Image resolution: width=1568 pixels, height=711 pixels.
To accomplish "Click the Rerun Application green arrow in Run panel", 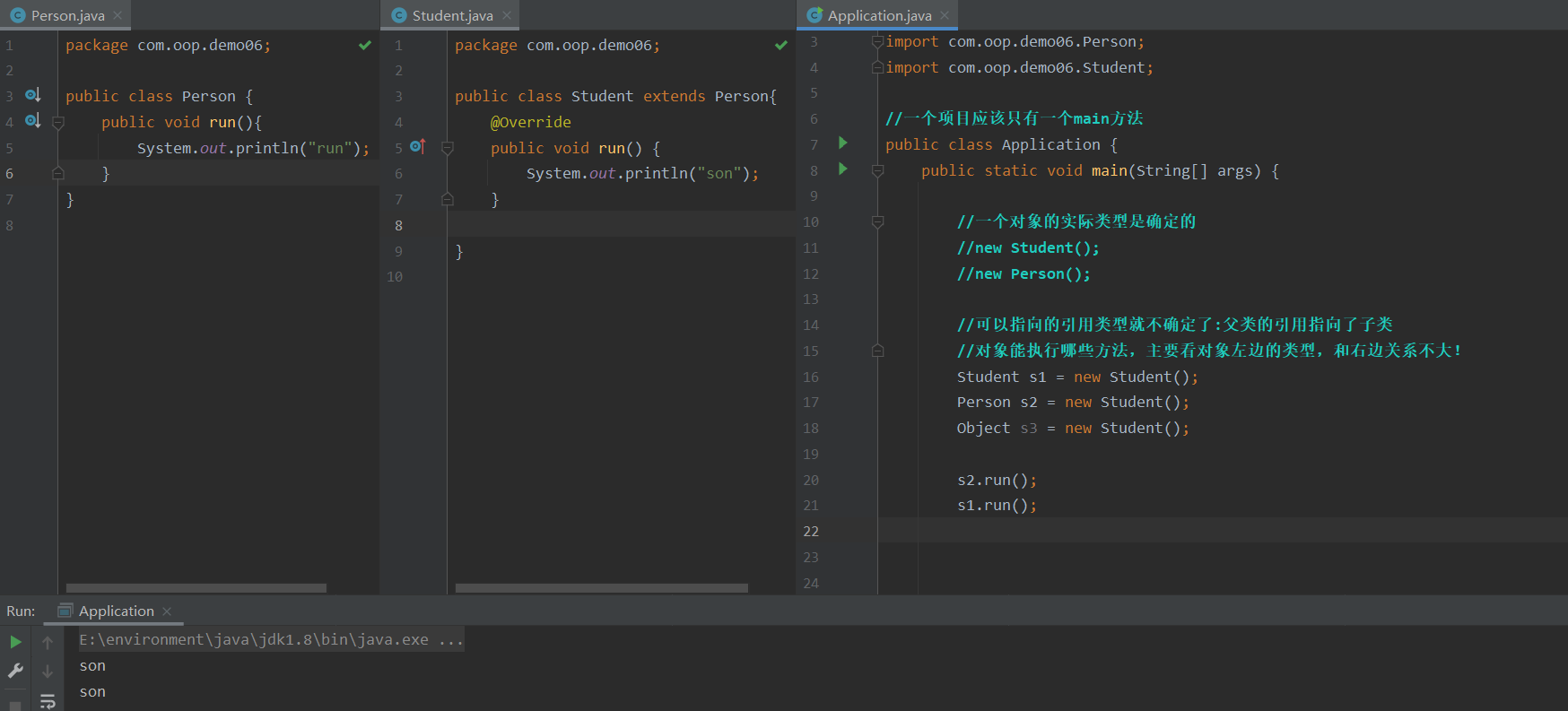I will pos(15,642).
